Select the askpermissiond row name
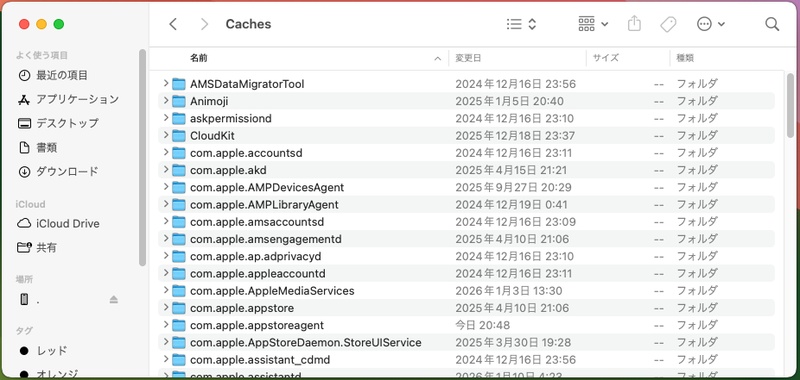This screenshot has width=800, height=380. pyautogui.click(x=231, y=118)
